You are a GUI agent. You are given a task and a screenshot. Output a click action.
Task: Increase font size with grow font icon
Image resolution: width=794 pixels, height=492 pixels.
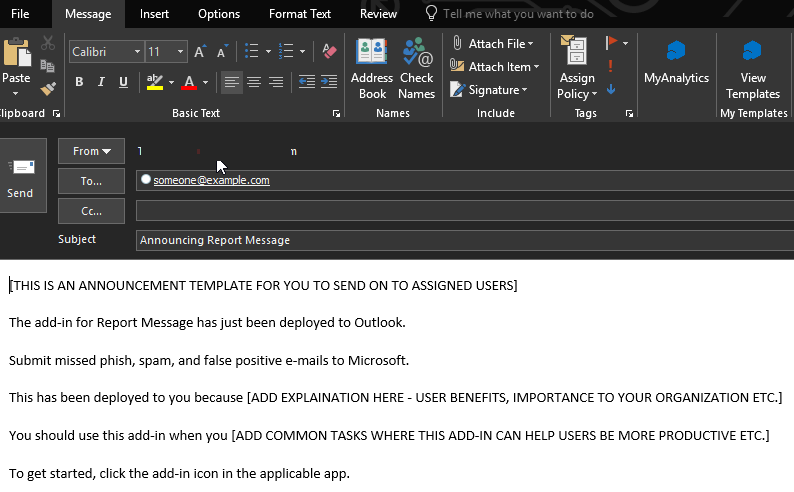(x=200, y=52)
